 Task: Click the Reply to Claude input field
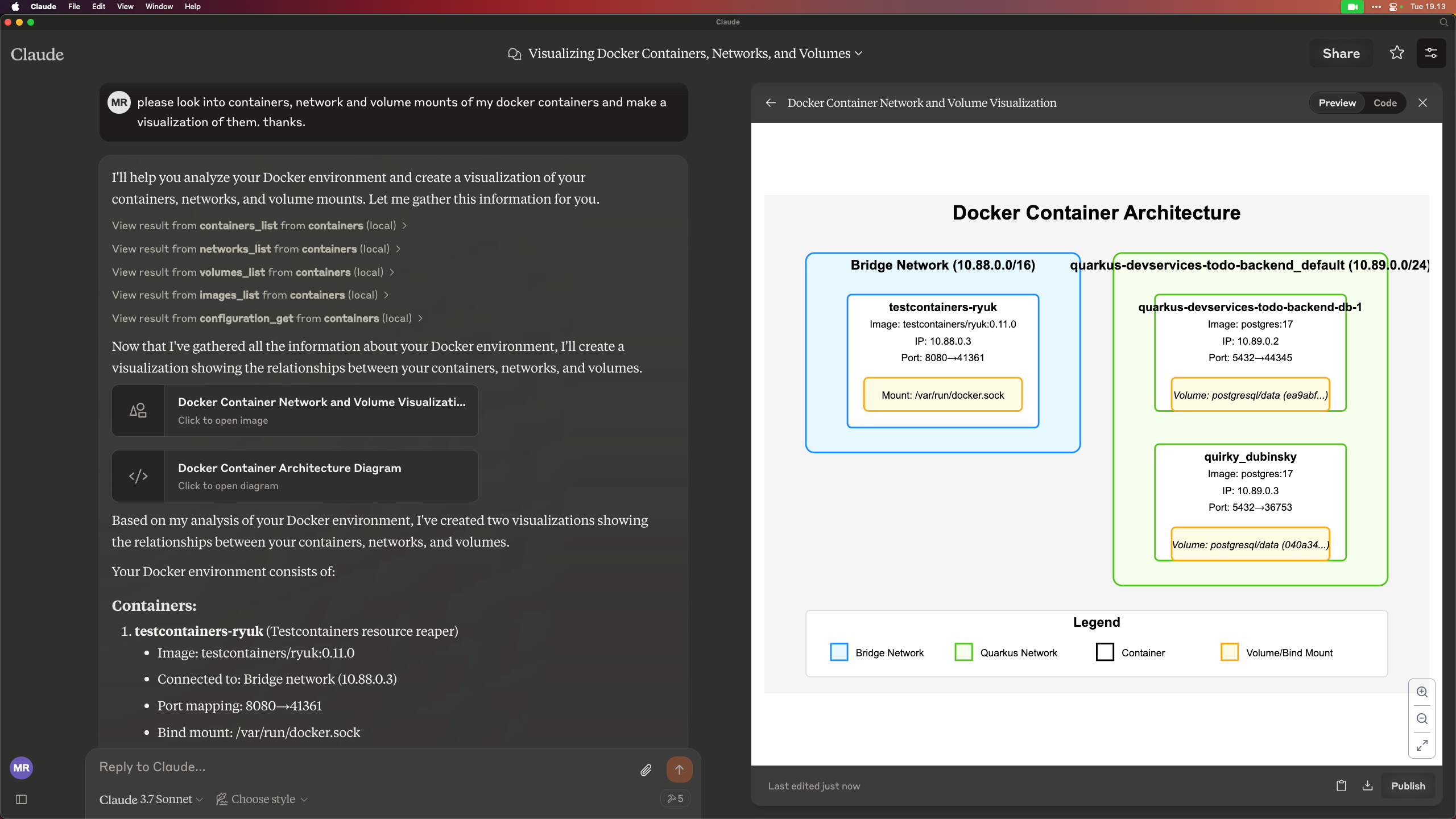[364, 767]
